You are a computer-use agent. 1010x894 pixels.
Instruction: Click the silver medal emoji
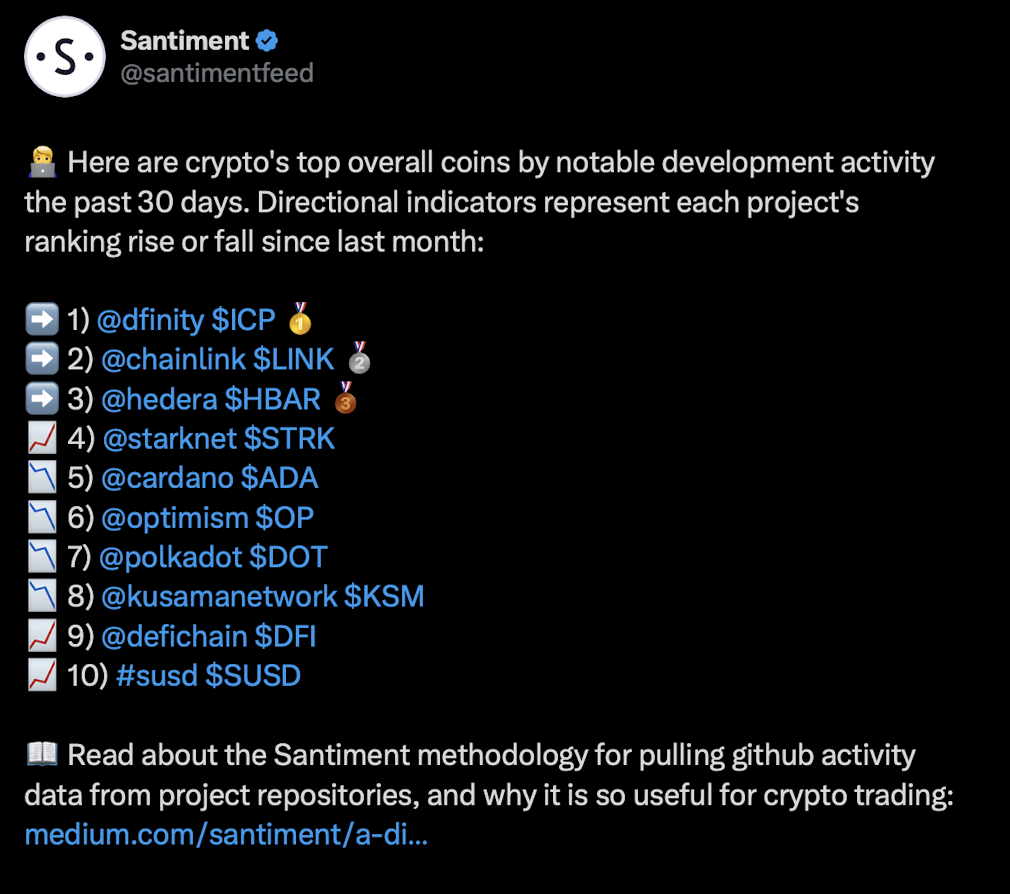coord(359,358)
